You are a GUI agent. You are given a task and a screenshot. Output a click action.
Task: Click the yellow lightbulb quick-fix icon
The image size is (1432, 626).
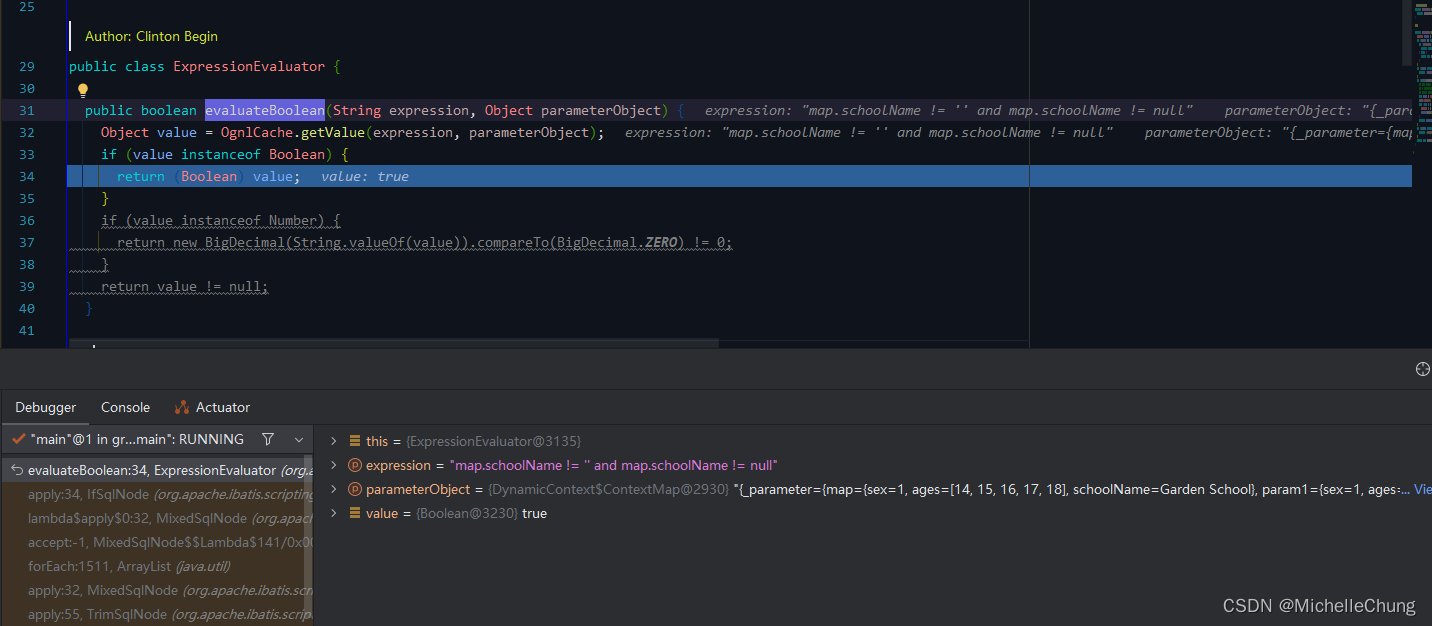point(84,89)
